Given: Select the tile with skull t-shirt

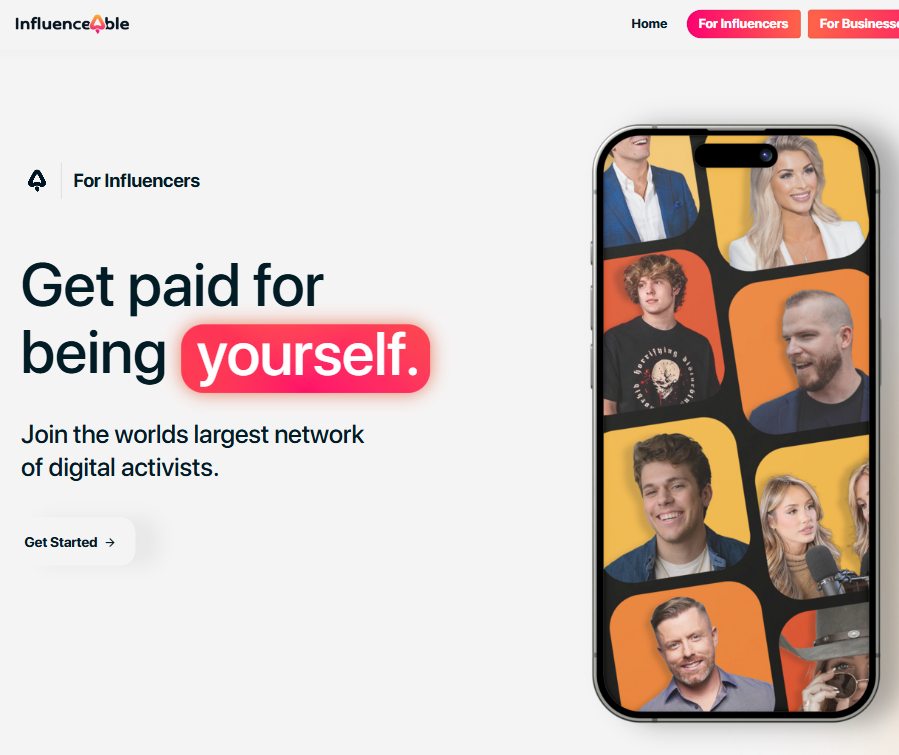Looking at the screenshot, I should point(662,334).
